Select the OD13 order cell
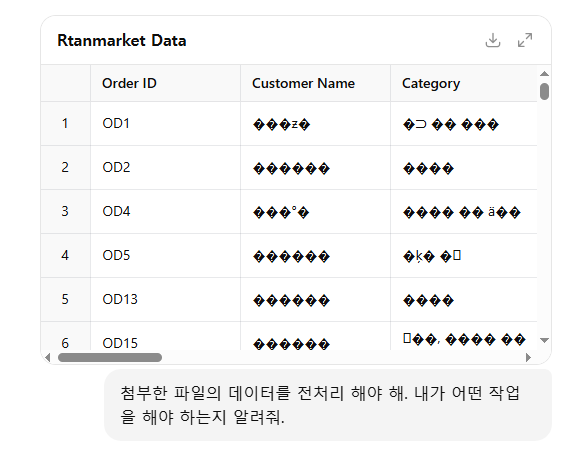Image resolution: width=576 pixels, height=455 pixels. (166, 300)
